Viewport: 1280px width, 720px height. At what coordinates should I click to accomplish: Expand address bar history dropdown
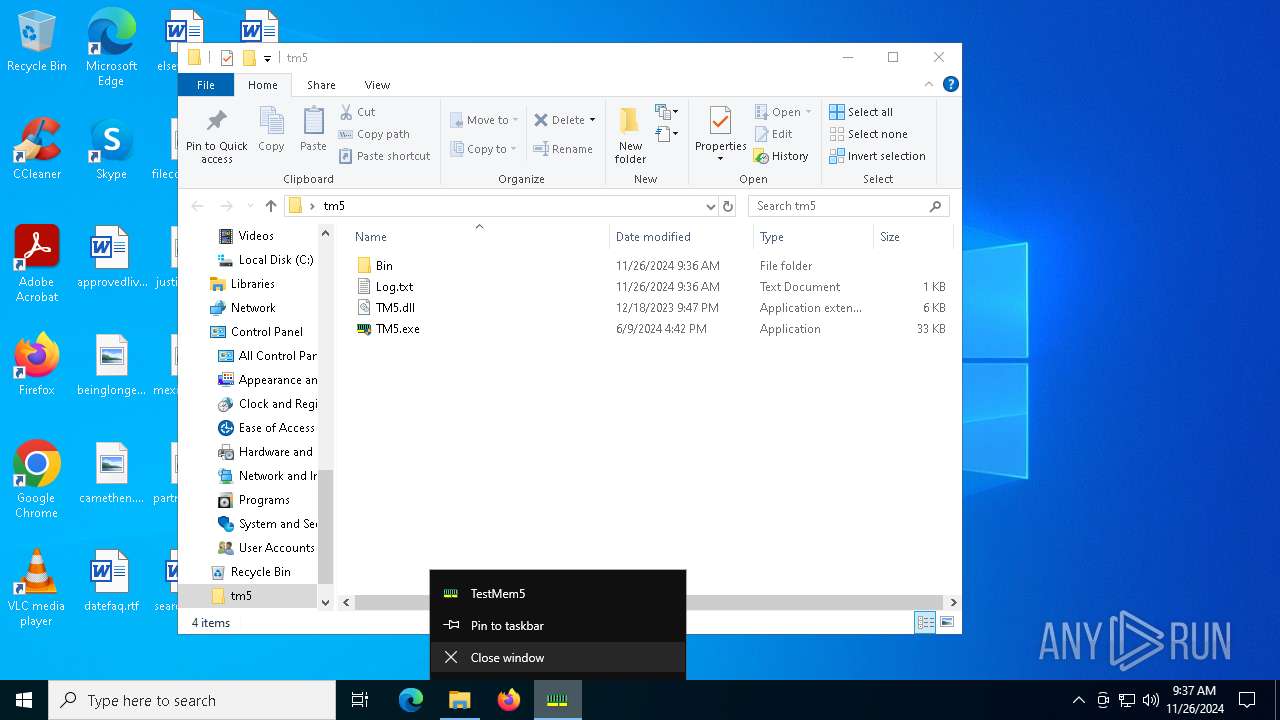point(710,206)
